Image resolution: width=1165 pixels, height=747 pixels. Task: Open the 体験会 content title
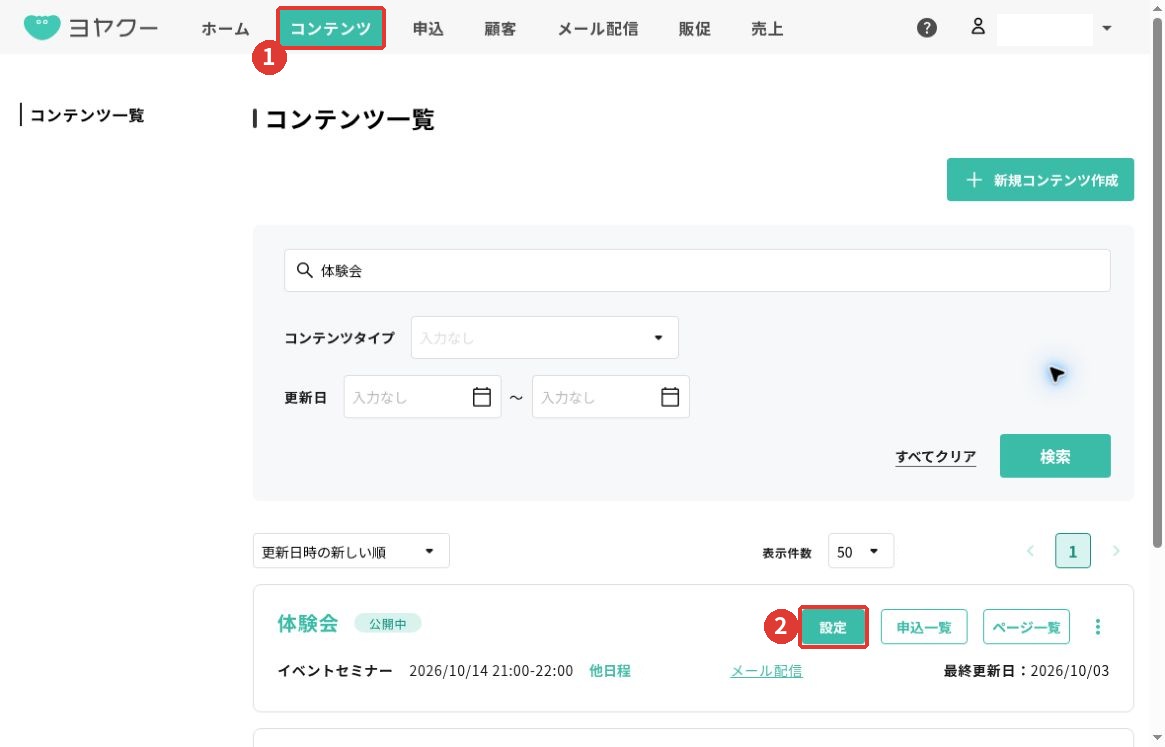tap(308, 623)
